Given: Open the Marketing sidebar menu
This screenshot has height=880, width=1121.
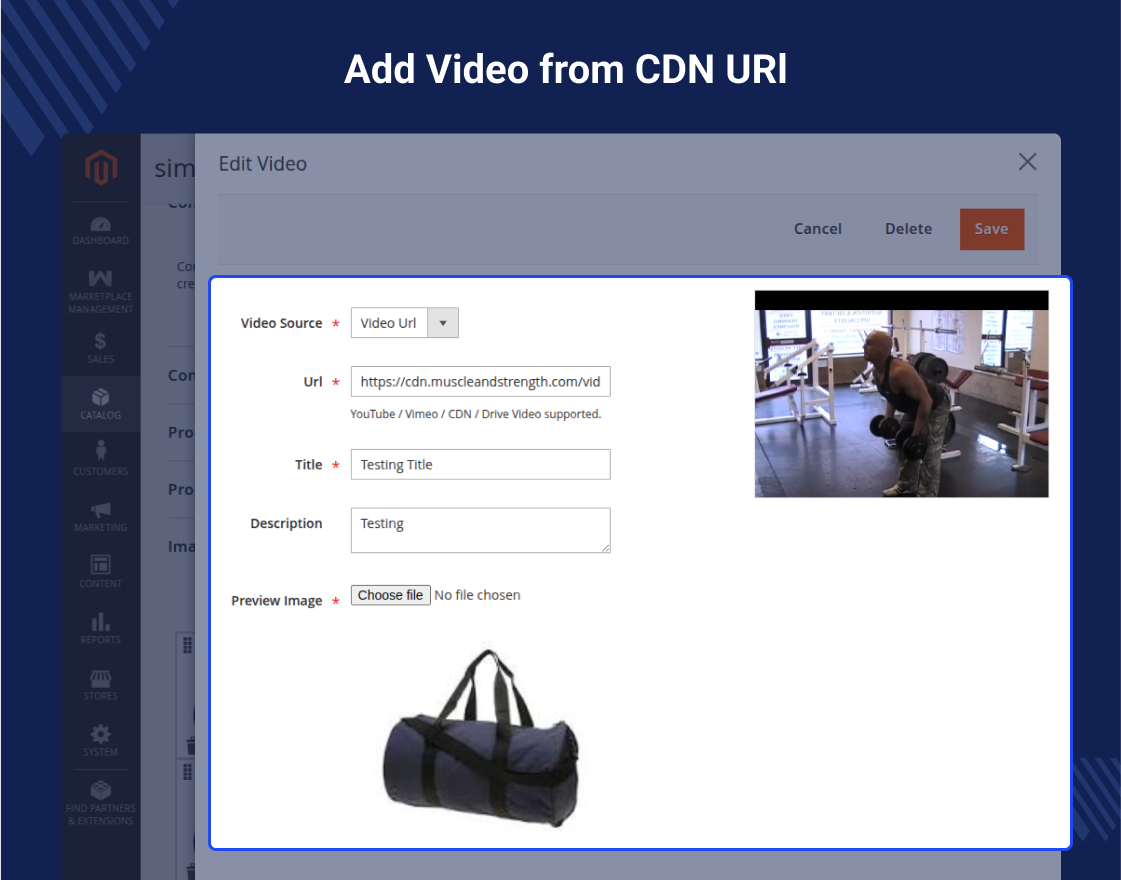Looking at the screenshot, I should tap(100, 516).
